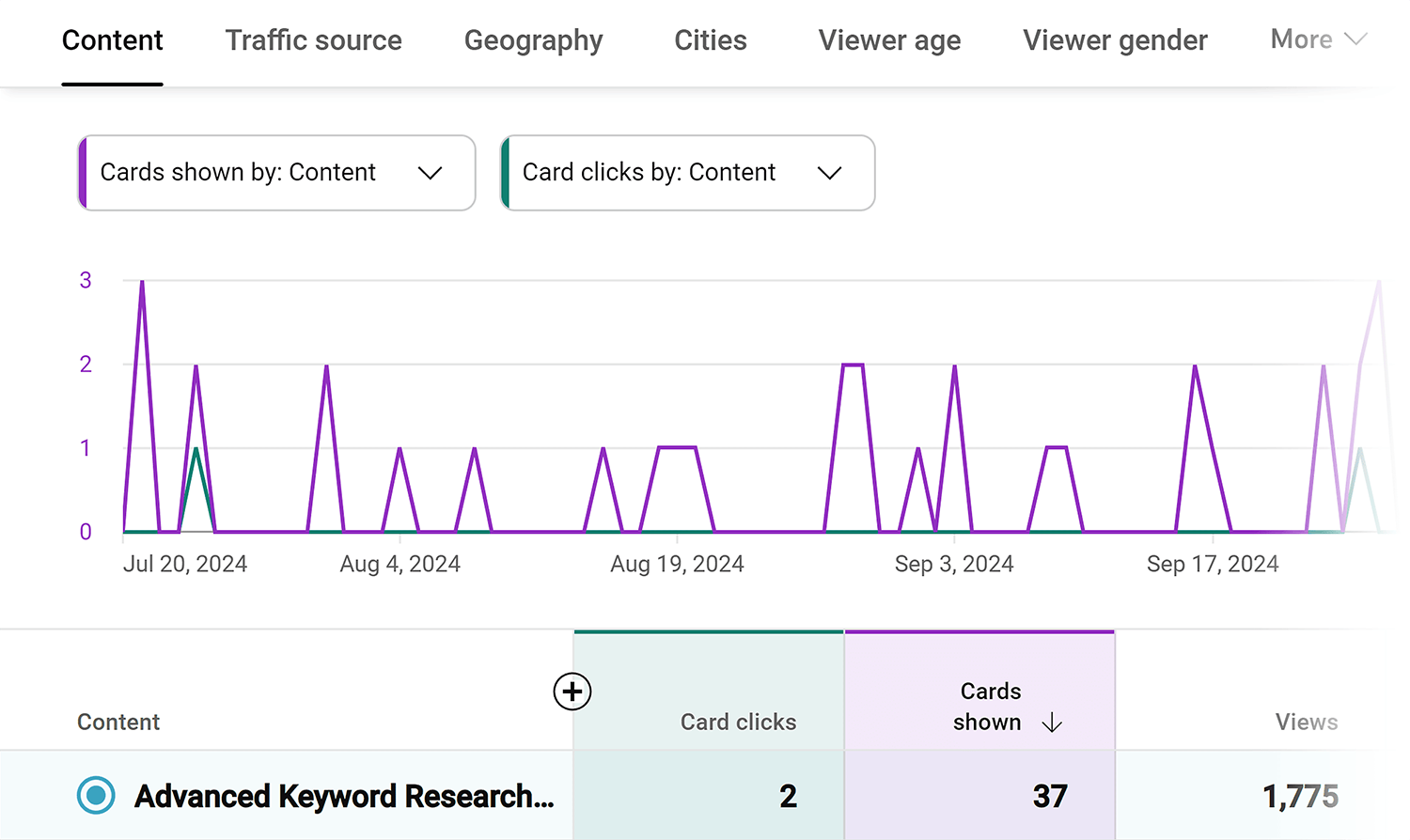Viewport: 1410px width, 840px height.
Task: Expand the More tabs menu
Action: click(x=1318, y=39)
